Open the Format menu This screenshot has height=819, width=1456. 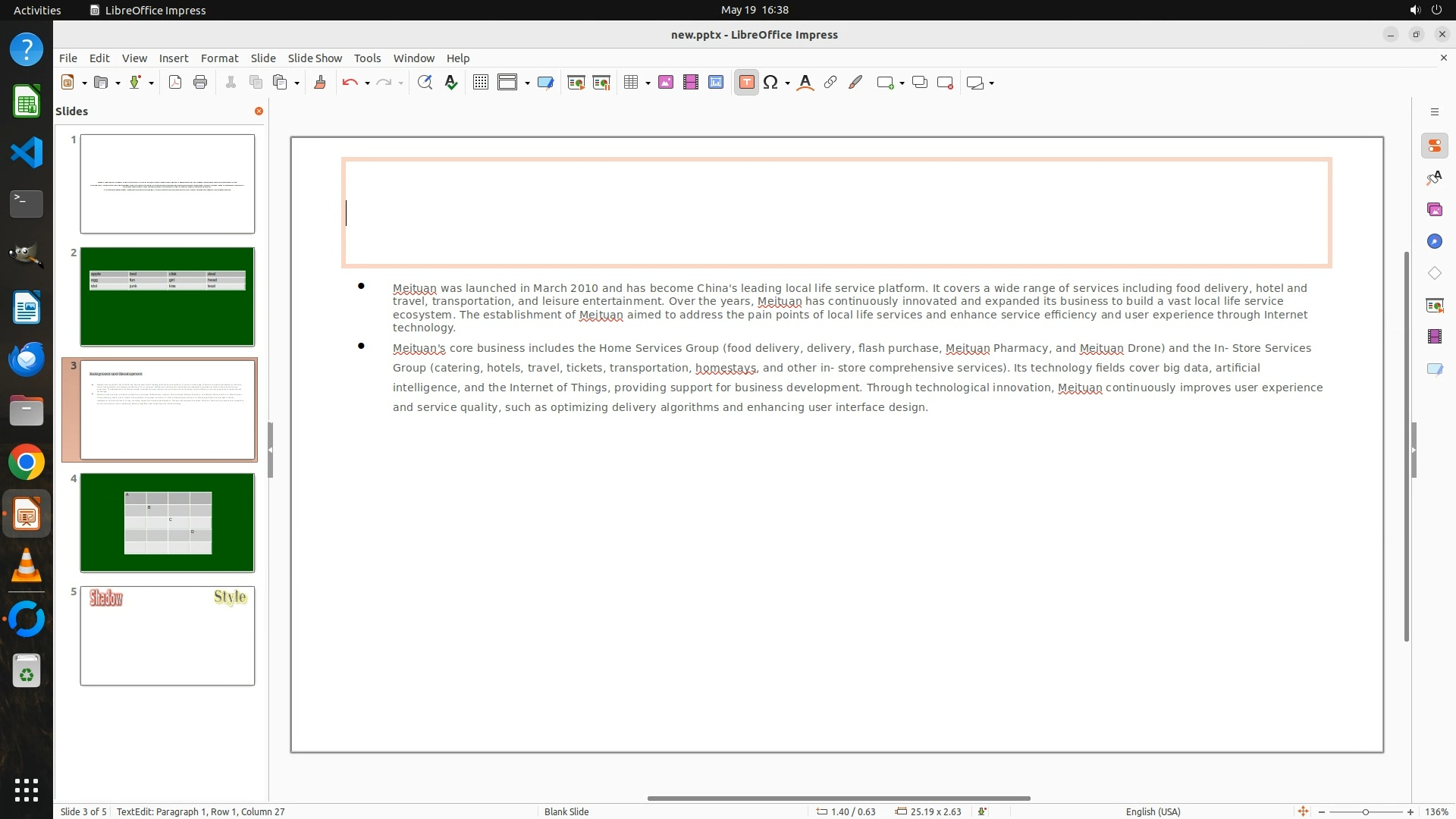pos(219,58)
